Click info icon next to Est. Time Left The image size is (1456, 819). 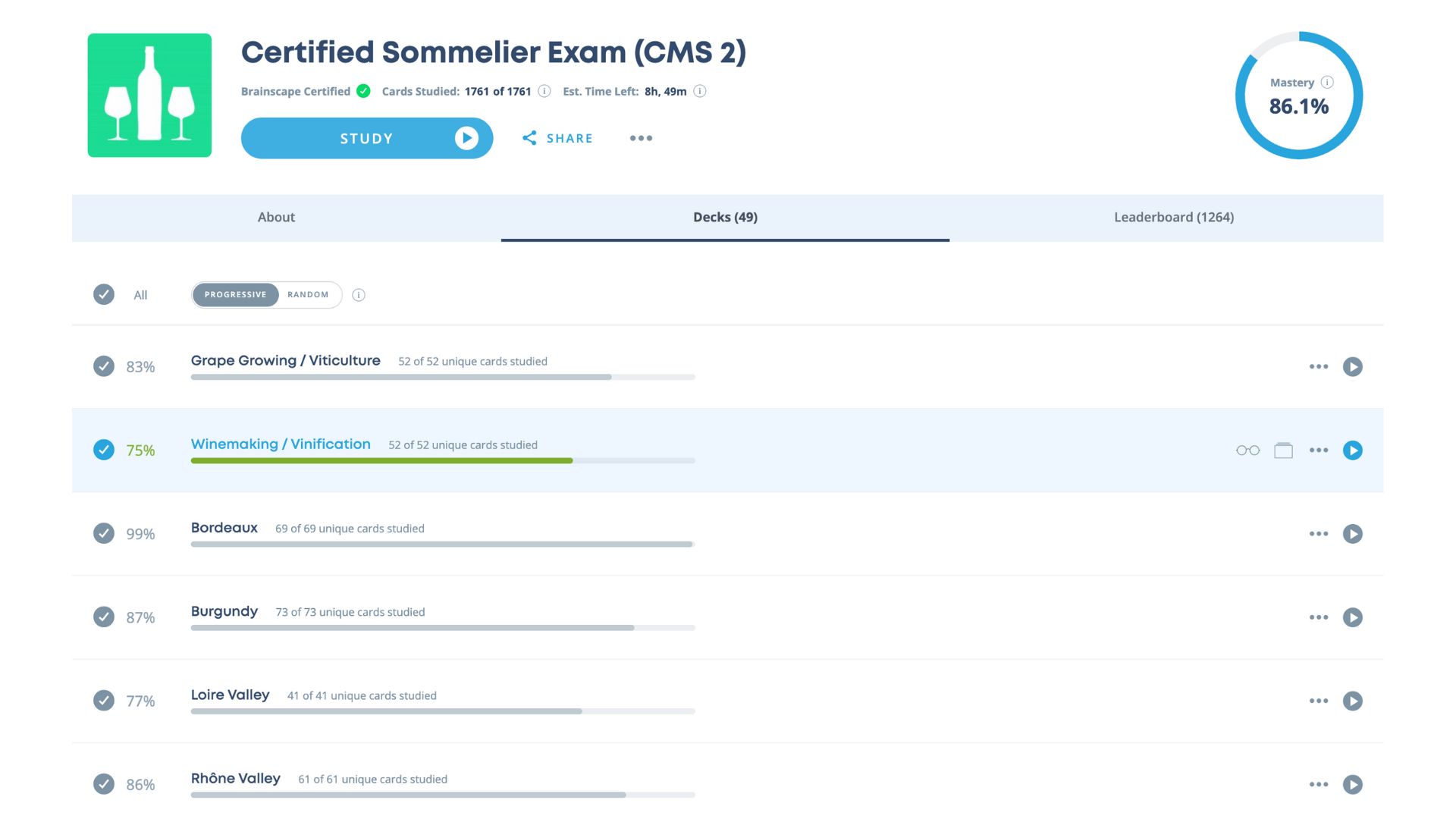coord(700,91)
